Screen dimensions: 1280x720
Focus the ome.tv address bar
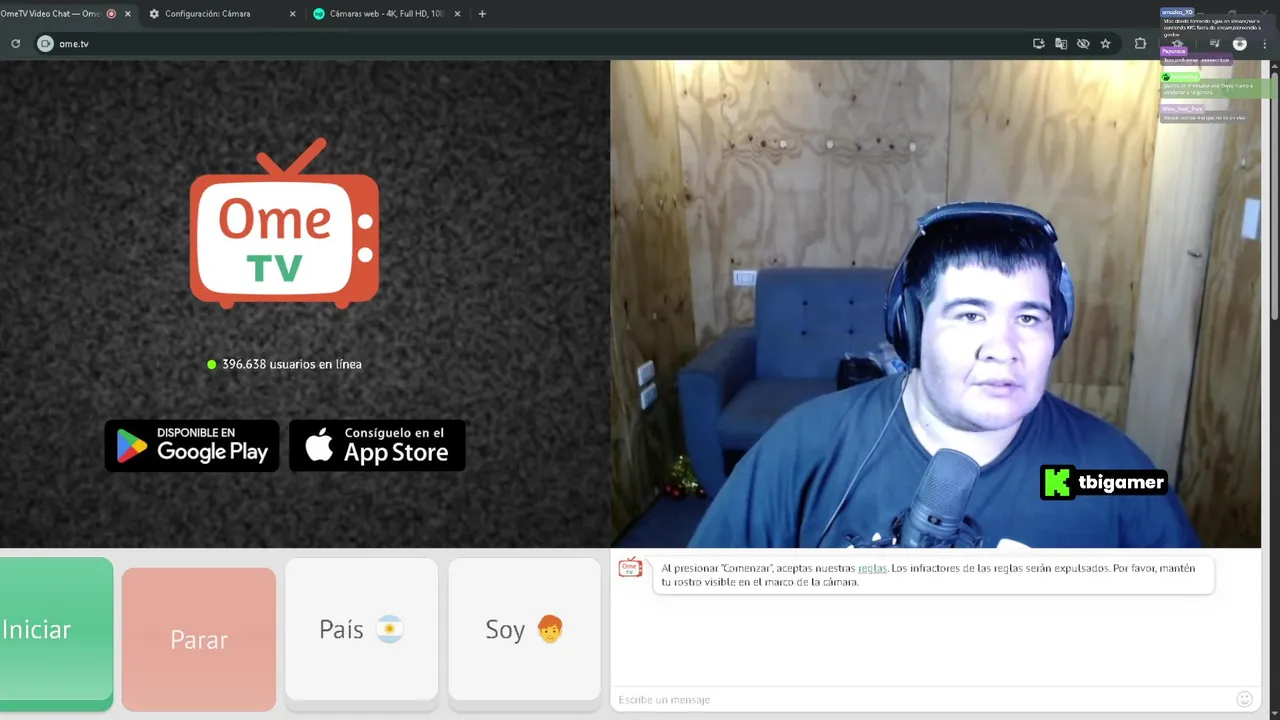point(540,44)
